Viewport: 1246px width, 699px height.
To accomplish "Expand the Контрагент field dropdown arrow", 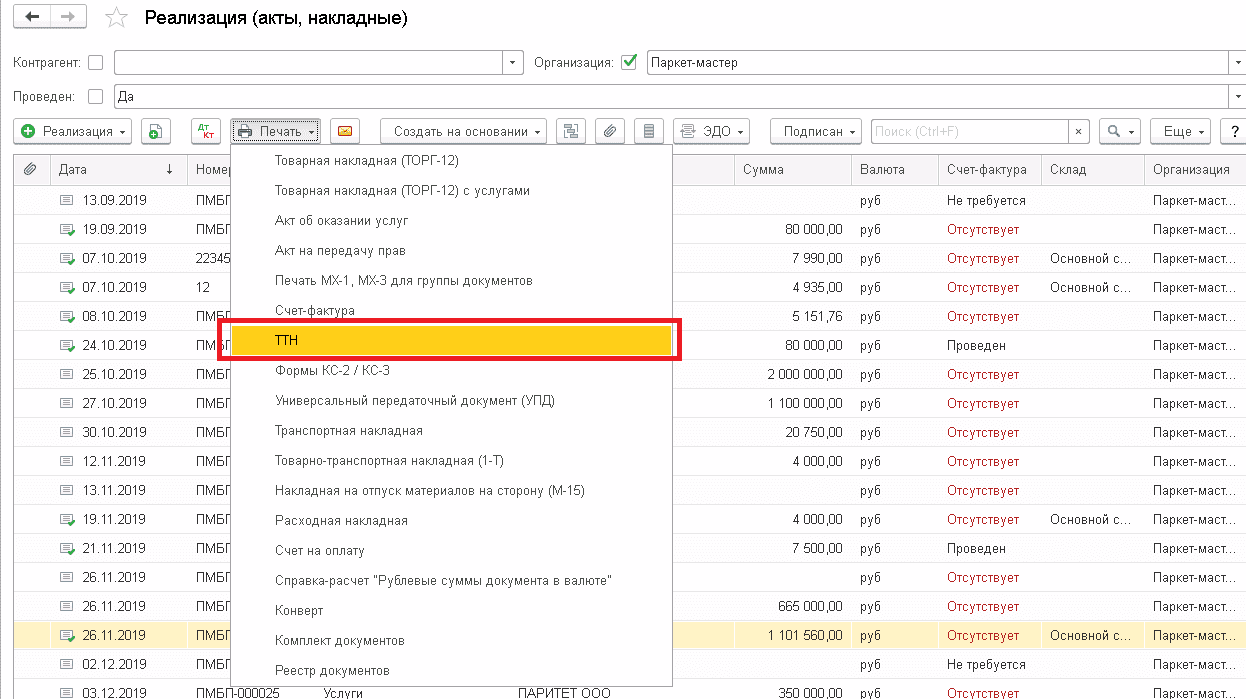I will coord(513,62).
